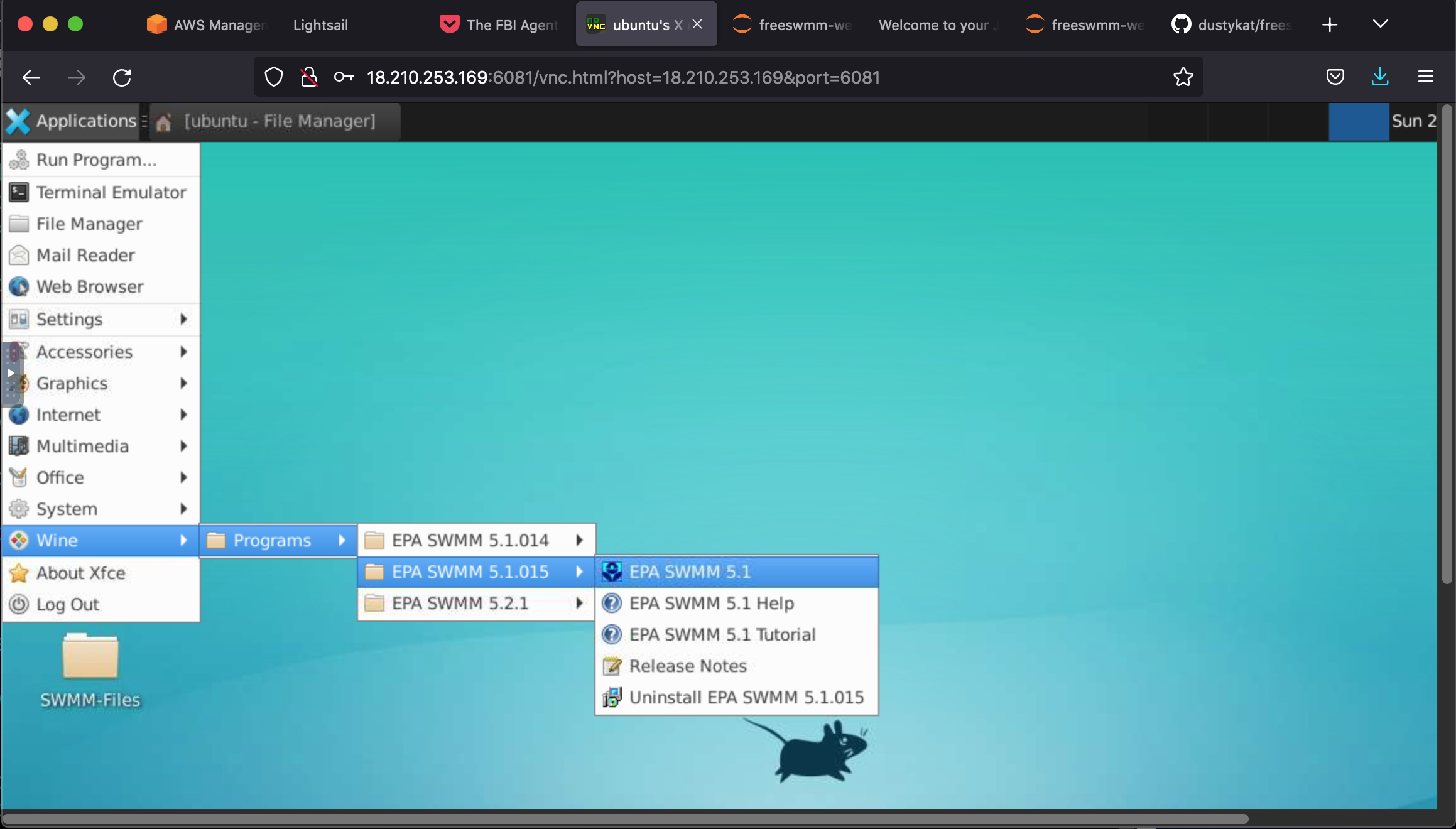Click the File Manager folder icon

click(x=19, y=224)
